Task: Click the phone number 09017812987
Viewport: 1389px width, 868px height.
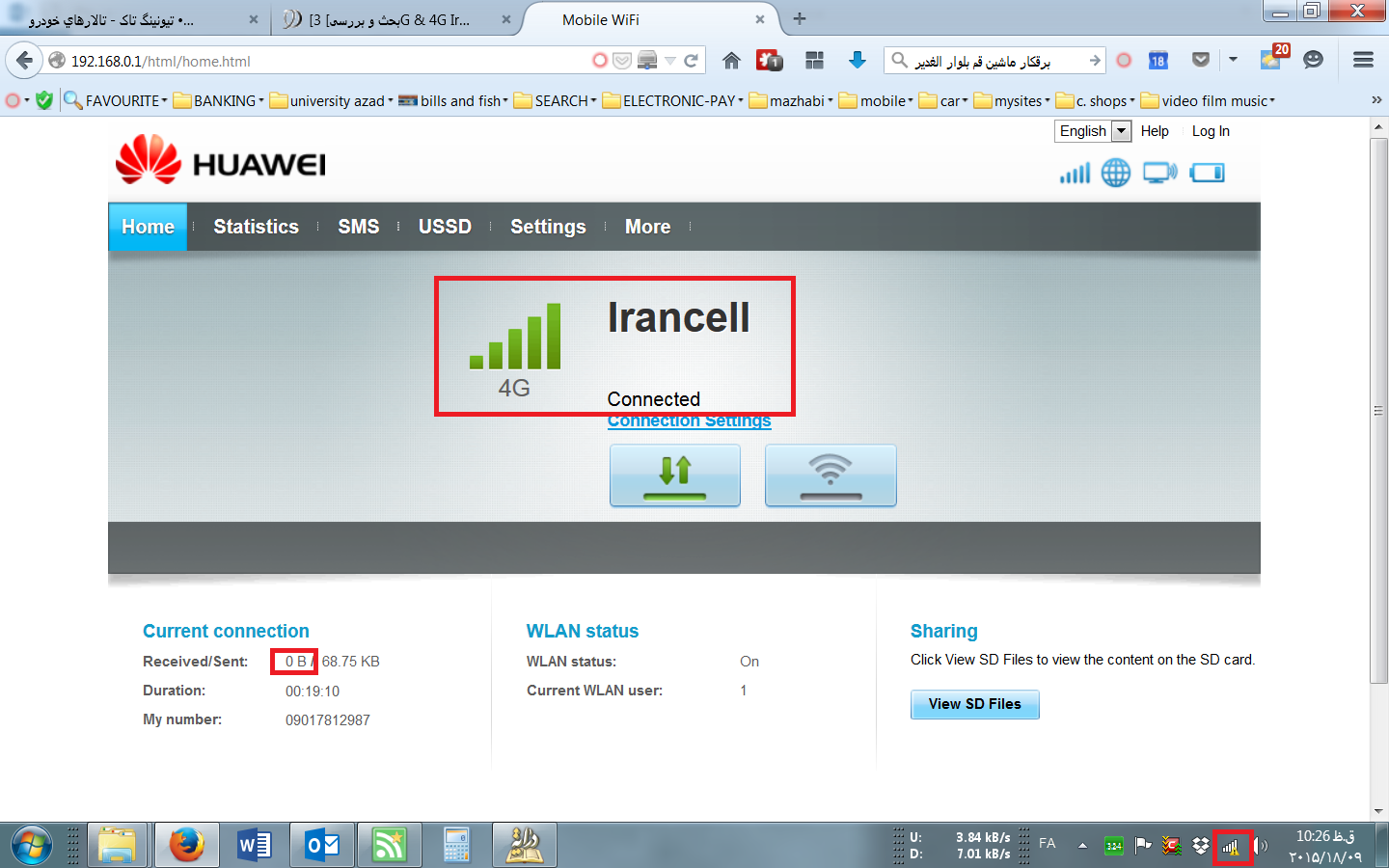Action: pyautogui.click(x=328, y=720)
